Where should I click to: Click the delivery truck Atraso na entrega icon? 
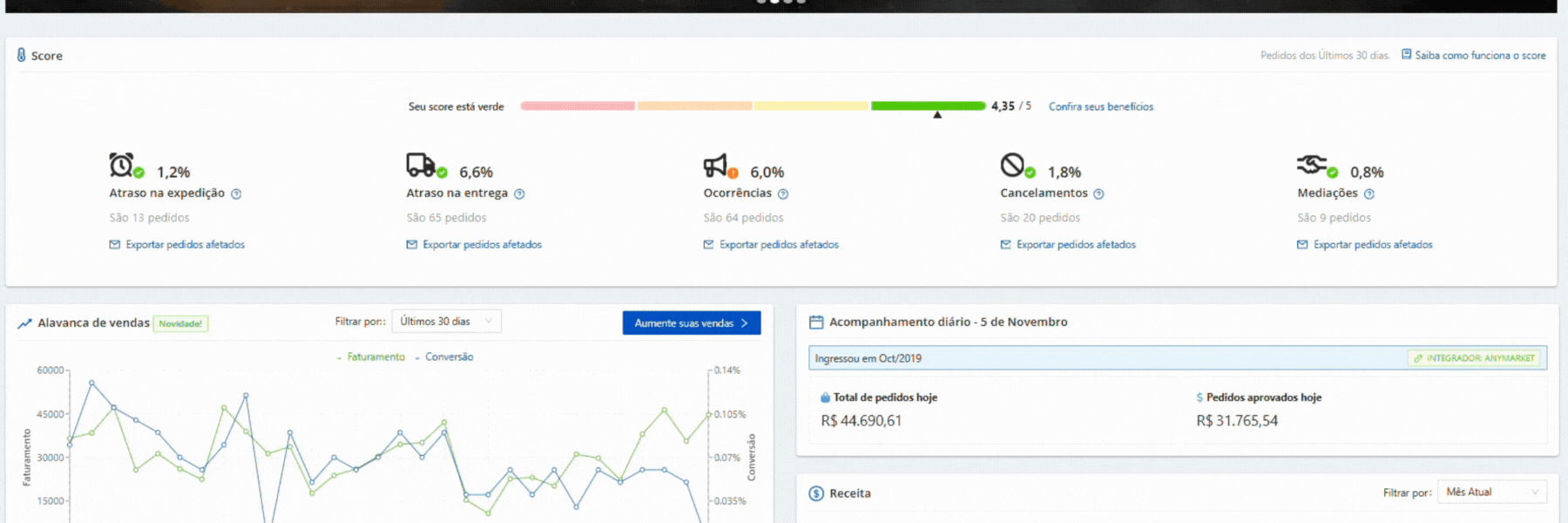(x=420, y=164)
